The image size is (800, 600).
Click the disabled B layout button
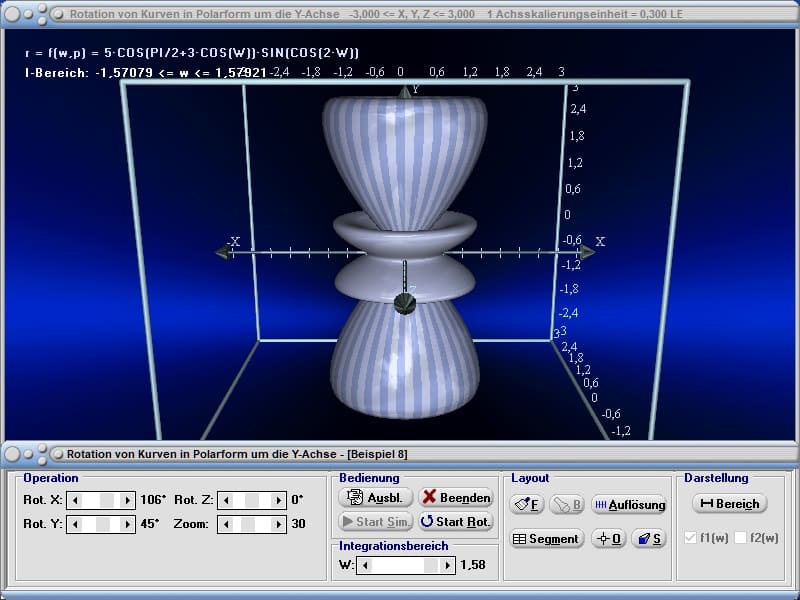click(x=567, y=505)
